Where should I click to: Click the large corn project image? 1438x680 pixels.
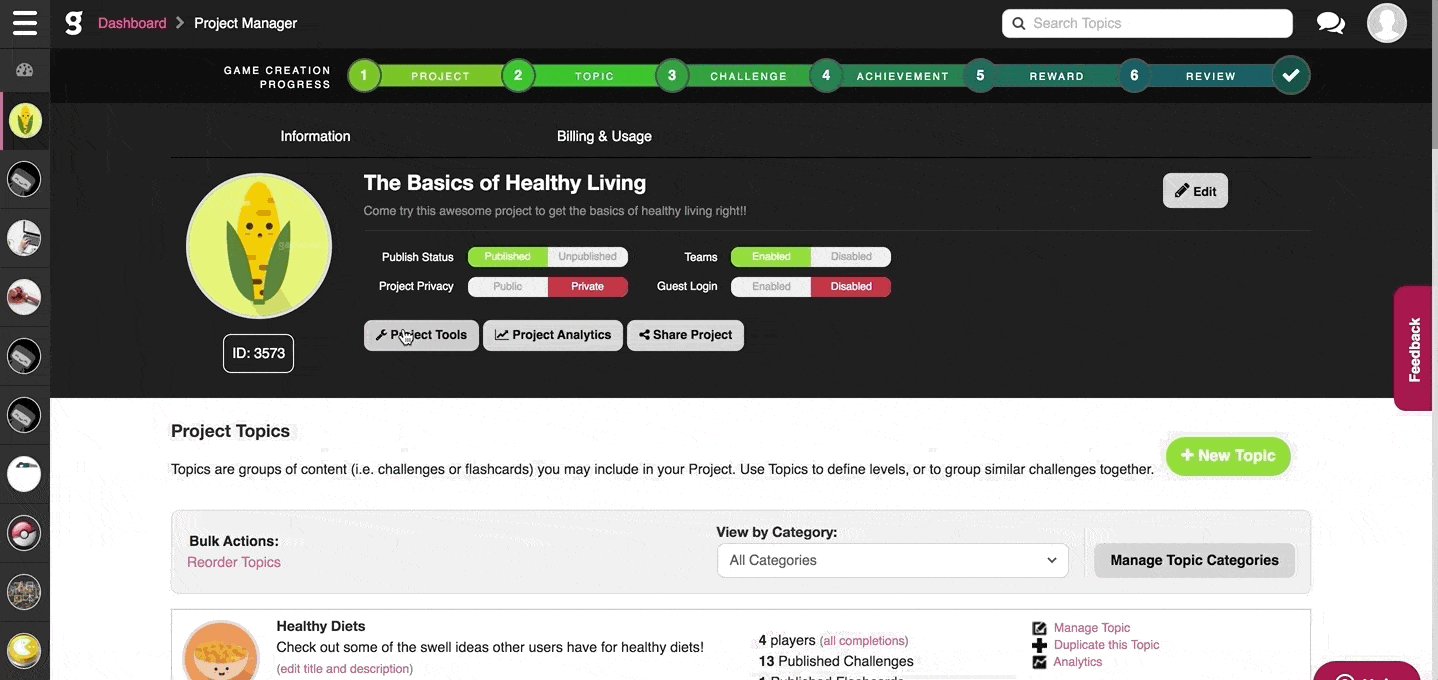click(259, 246)
